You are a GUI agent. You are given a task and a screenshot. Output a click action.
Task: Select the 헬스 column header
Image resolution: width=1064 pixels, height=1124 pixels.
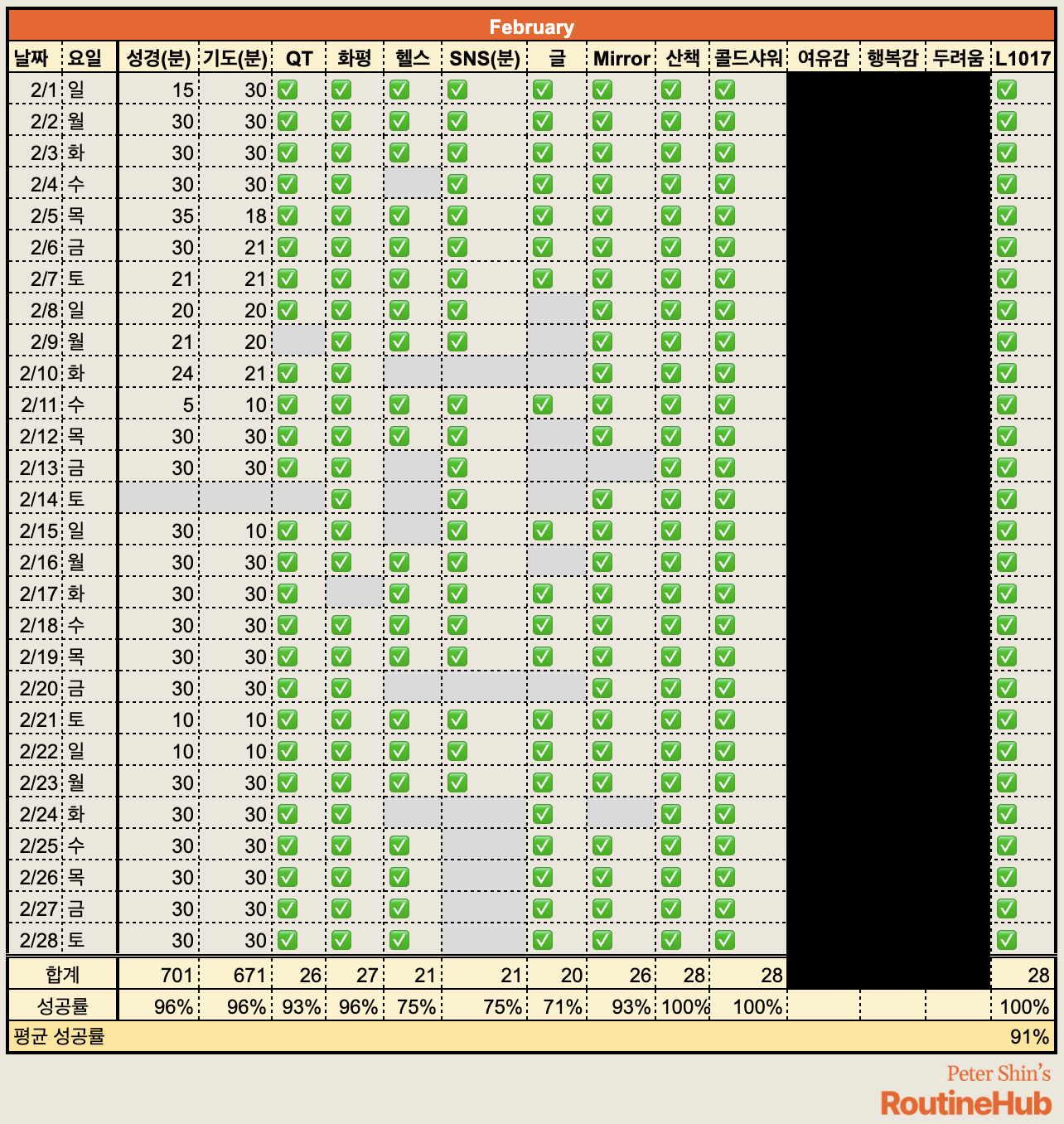click(413, 58)
